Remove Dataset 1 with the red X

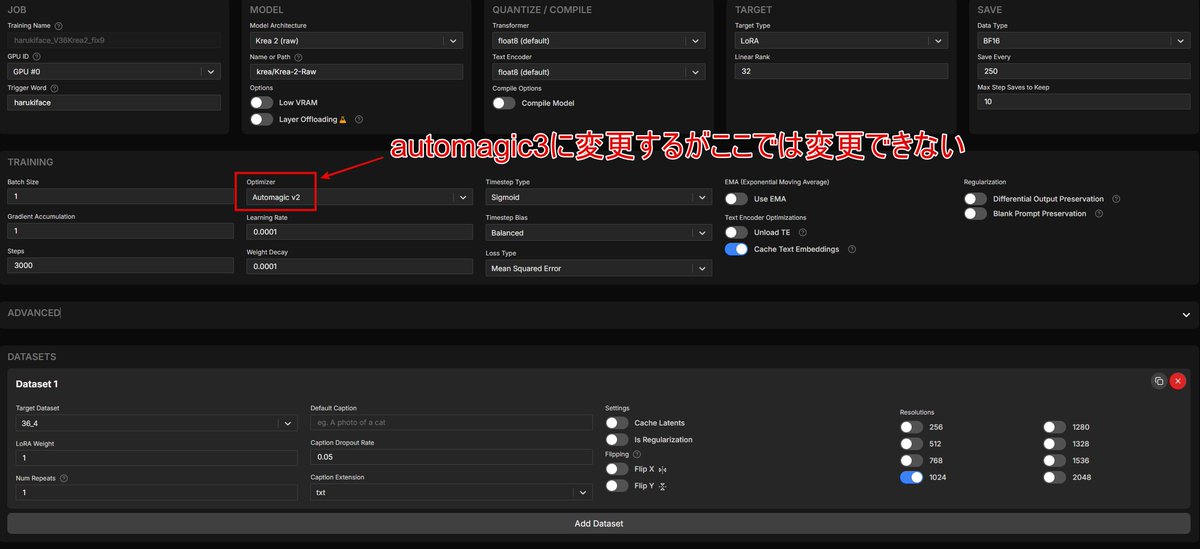[x=1178, y=381]
